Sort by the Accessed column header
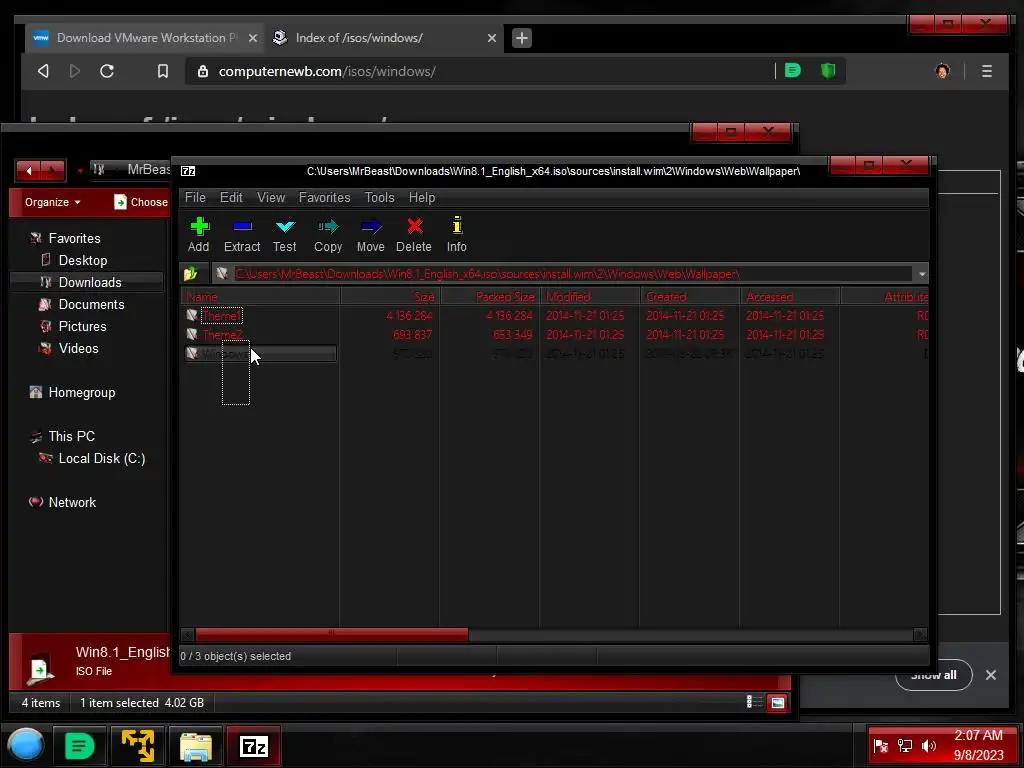The width and height of the screenshot is (1024, 768). pyautogui.click(x=790, y=296)
